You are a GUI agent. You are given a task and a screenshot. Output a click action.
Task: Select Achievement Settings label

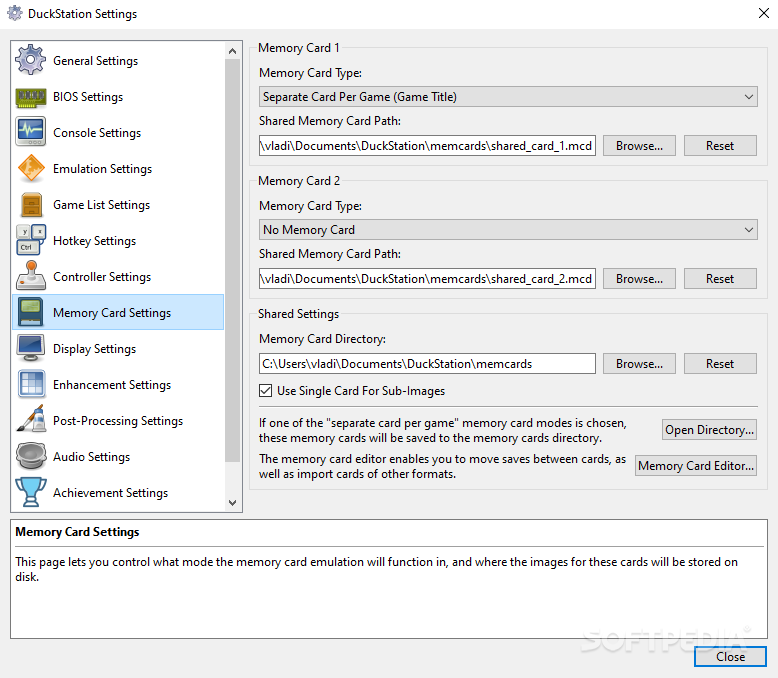click(x=110, y=492)
